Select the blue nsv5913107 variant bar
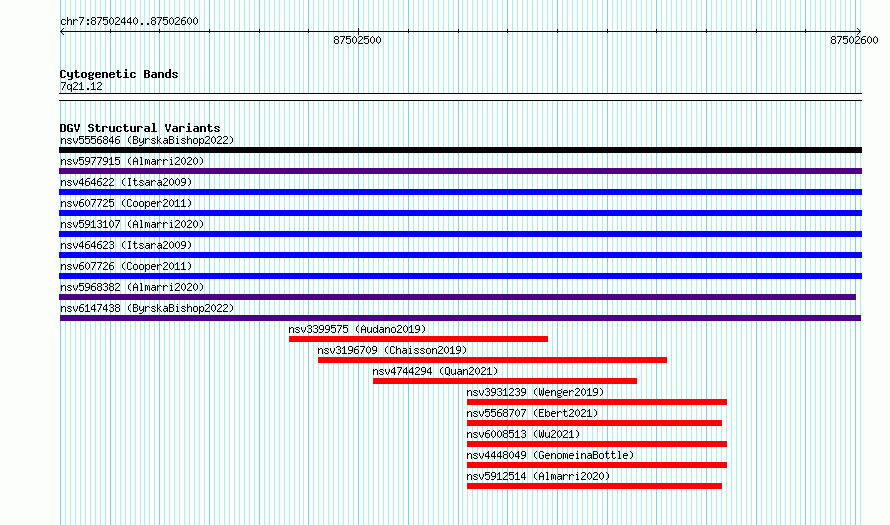 (x=460, y=234)
